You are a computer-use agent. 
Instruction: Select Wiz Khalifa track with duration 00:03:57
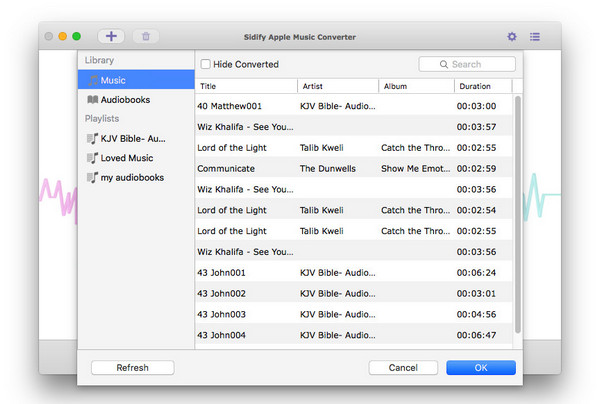click(x=354, y=127)
